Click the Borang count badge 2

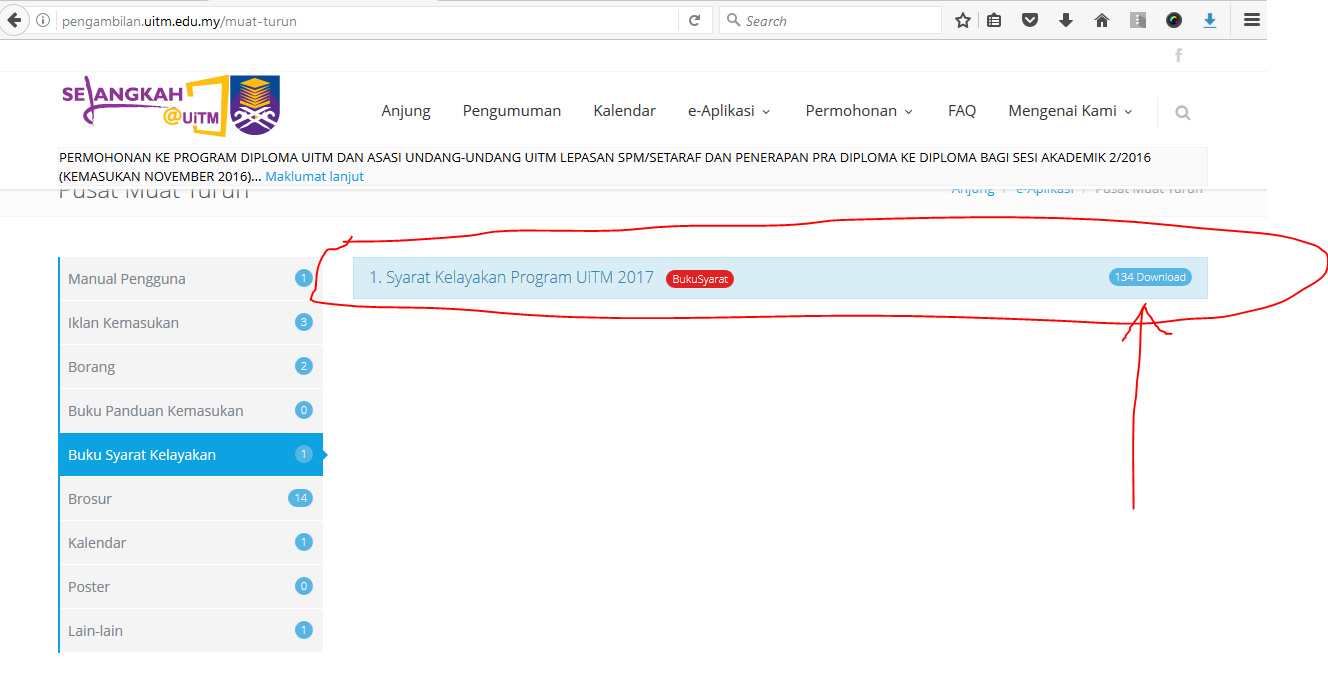tap(304, 366)
